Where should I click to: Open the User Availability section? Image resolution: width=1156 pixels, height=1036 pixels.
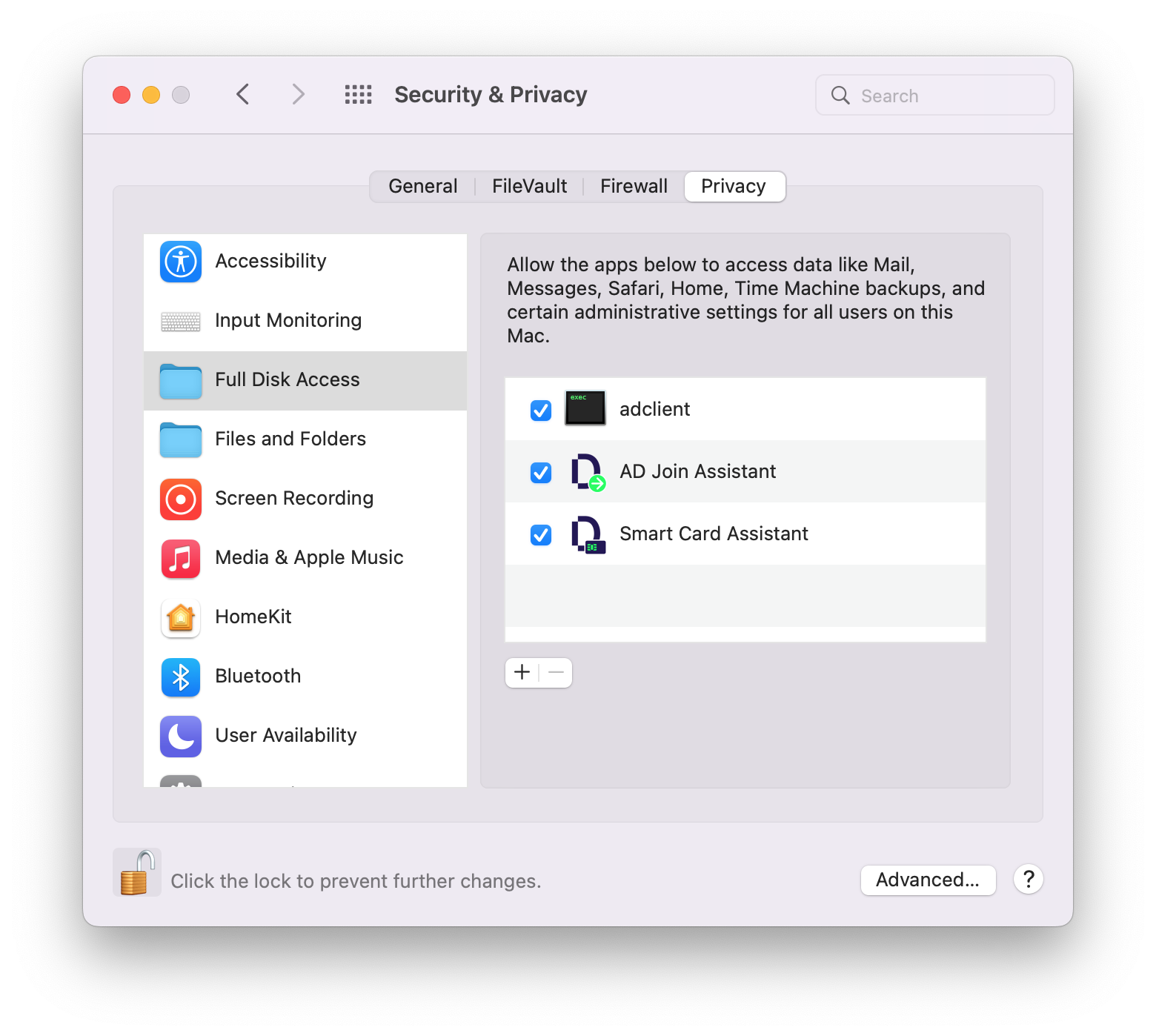point(285,736)
